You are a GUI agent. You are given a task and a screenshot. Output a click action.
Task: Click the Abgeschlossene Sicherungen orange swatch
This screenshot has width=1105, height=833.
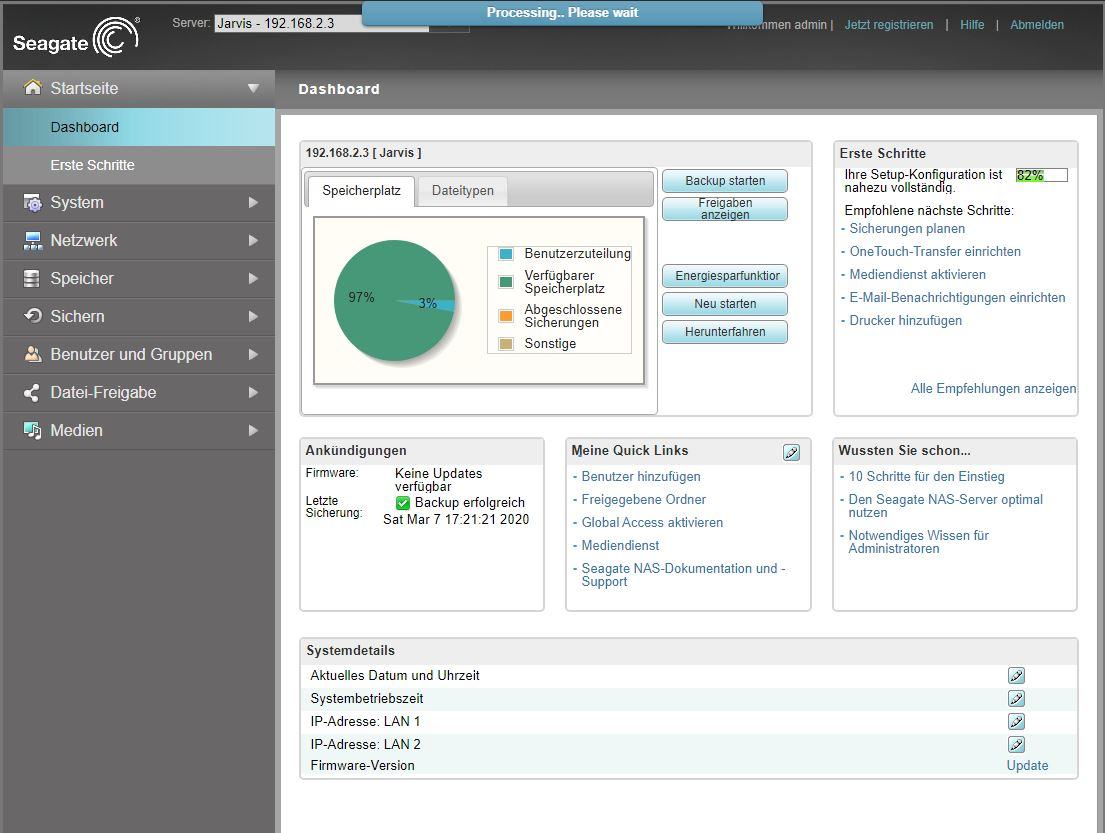506,316
